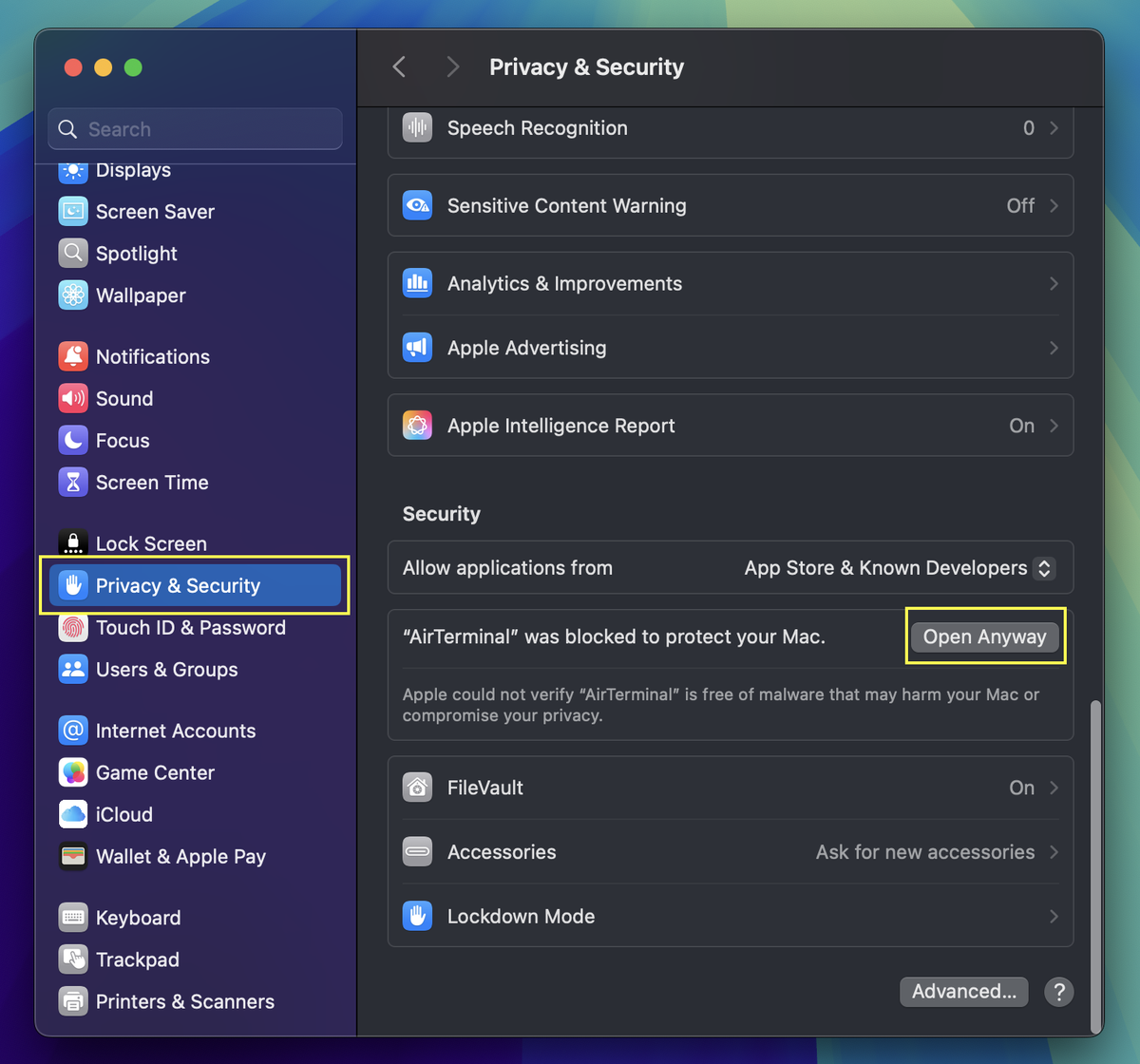Click the Keyboard icon in sidebar
This screenshot has height=1064, width=1140.
(73, 917)
